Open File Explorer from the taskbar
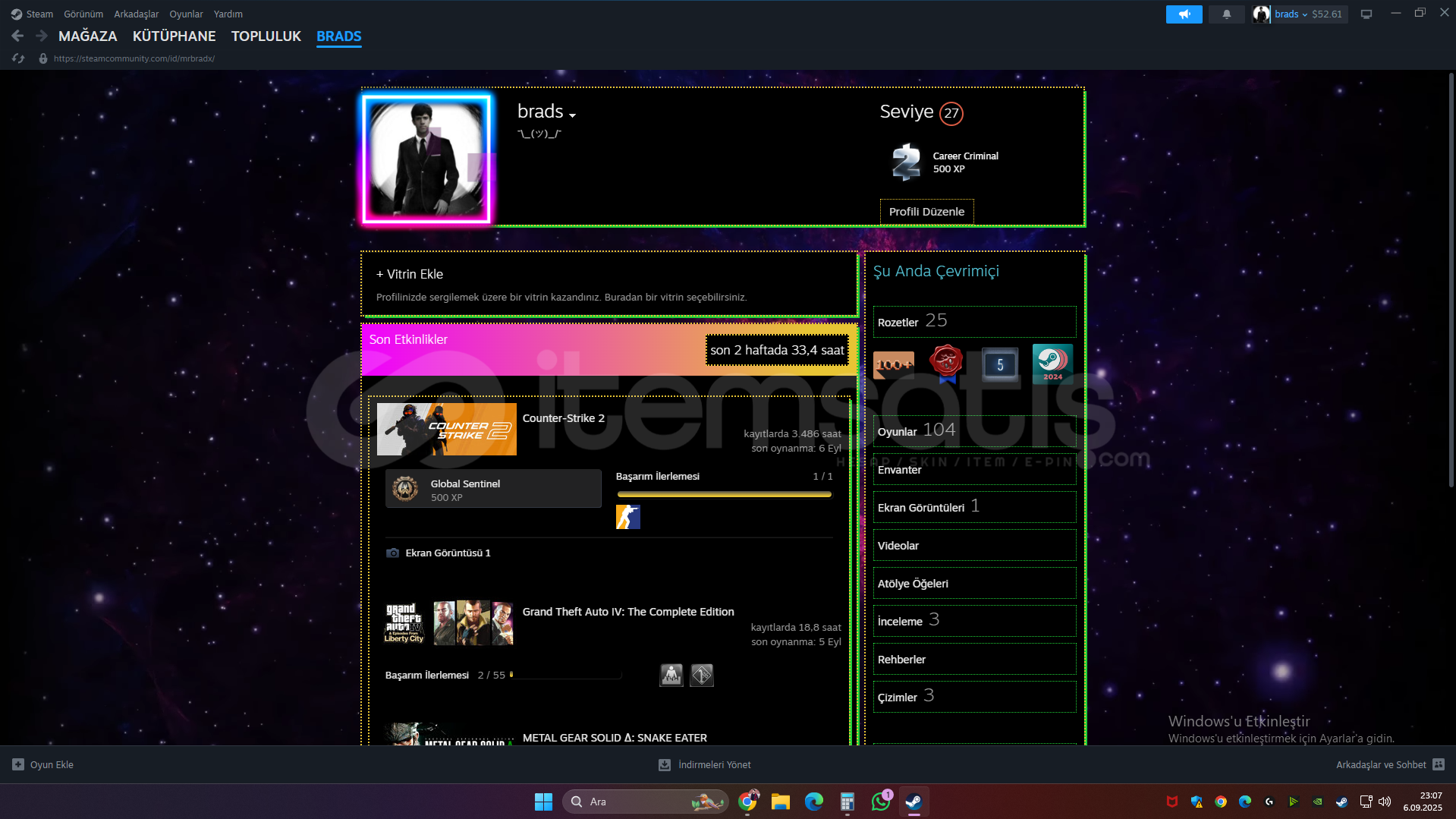The width and height of the screenshot is (1456, 819). pos(780,802)
